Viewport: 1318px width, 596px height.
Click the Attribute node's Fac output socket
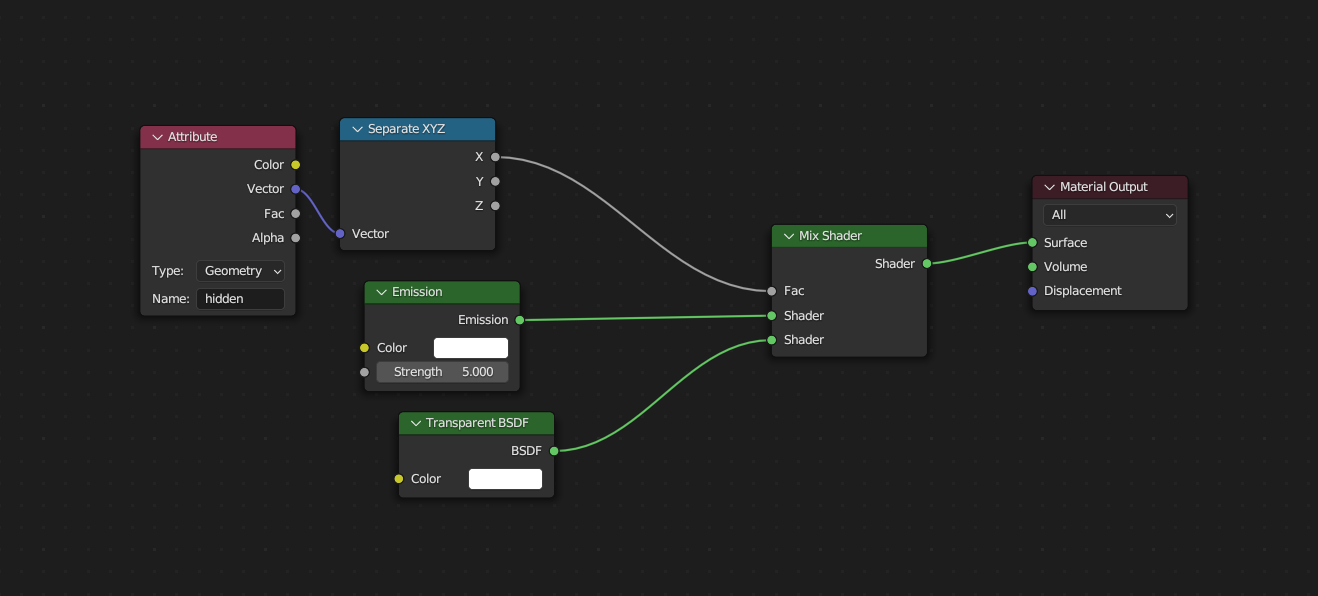click(x=295, y=213)
